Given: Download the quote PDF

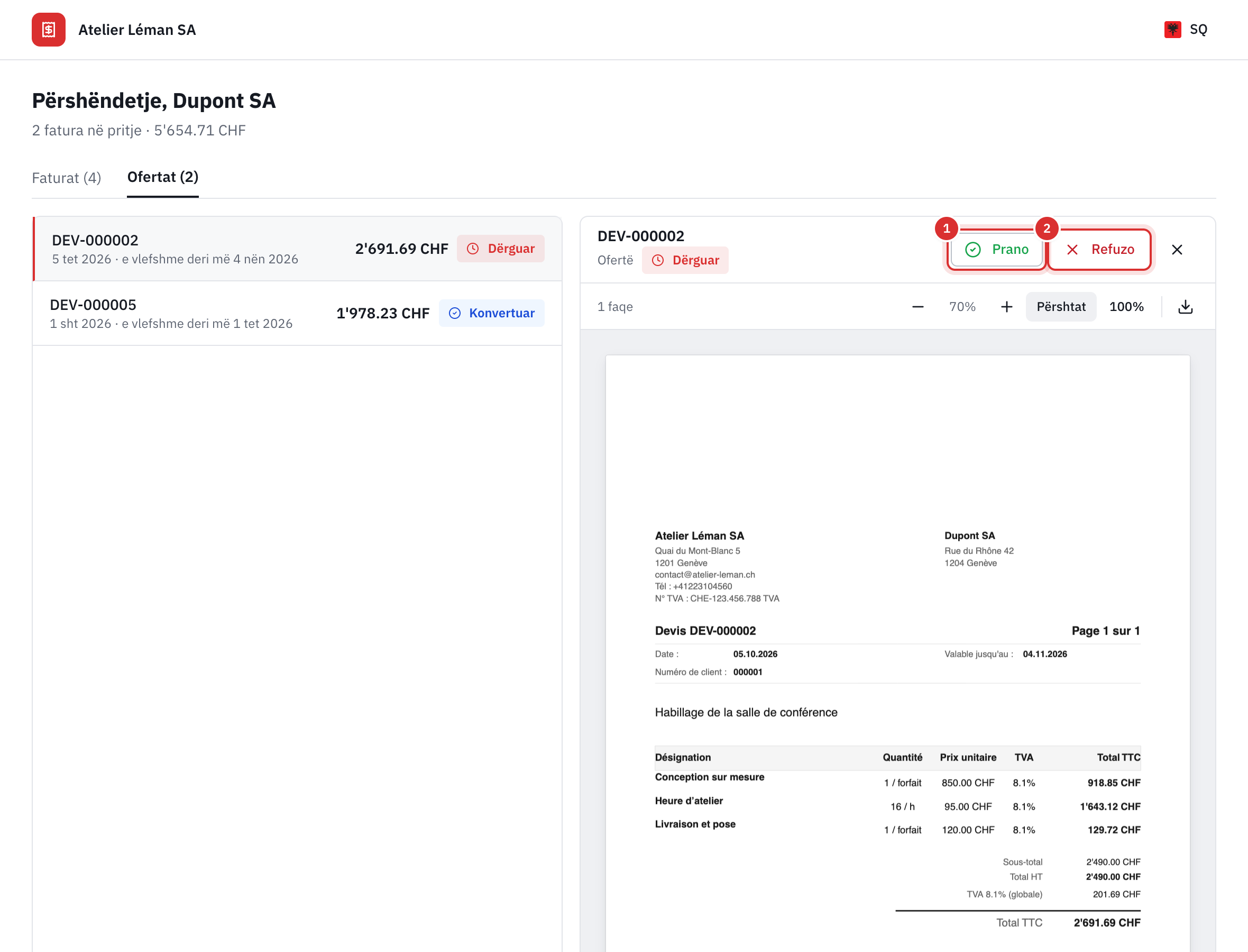Looking at the screenshot, I should [x=1185, y=307].
